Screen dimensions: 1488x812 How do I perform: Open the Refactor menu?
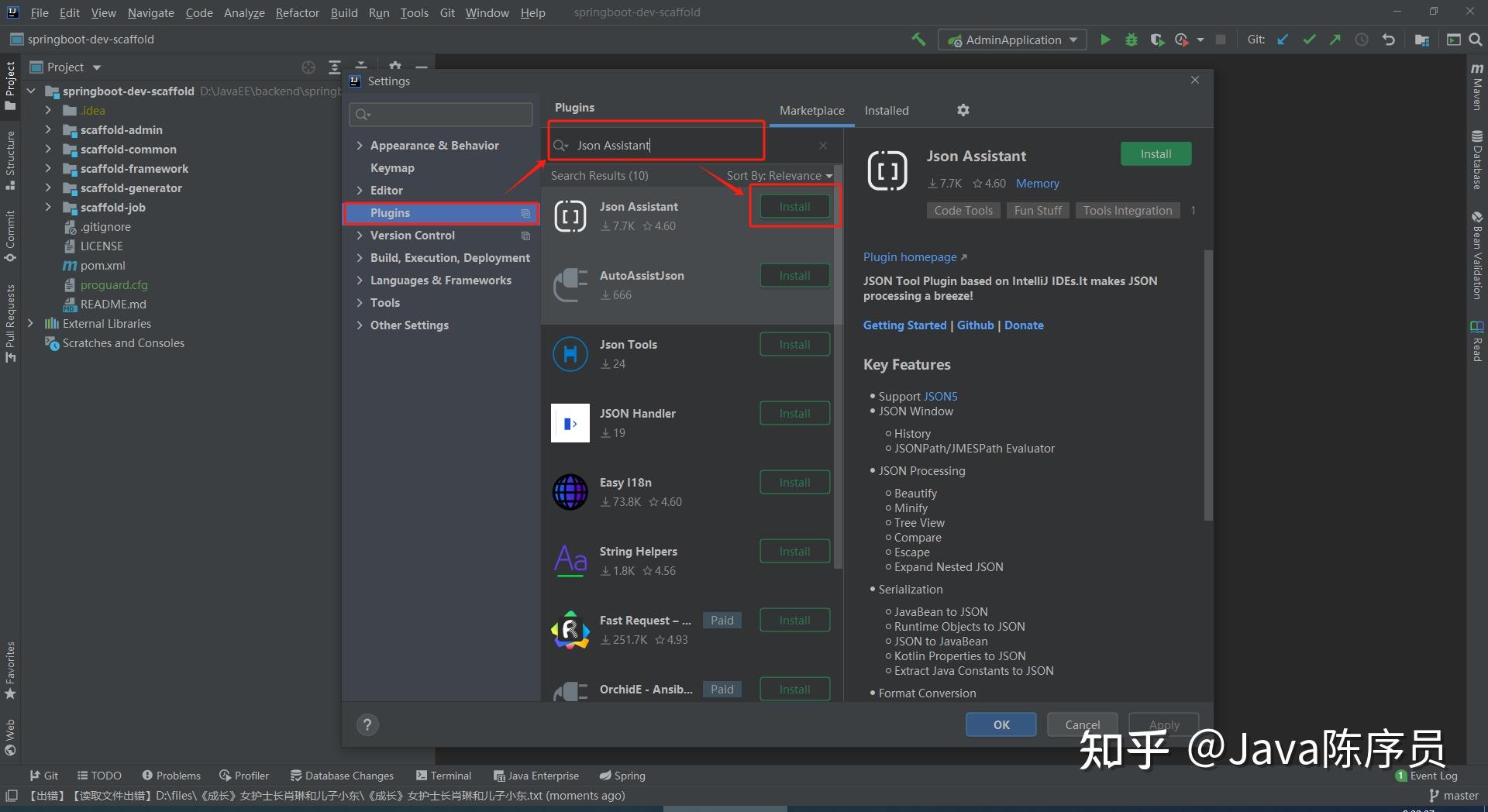[297, 12]
